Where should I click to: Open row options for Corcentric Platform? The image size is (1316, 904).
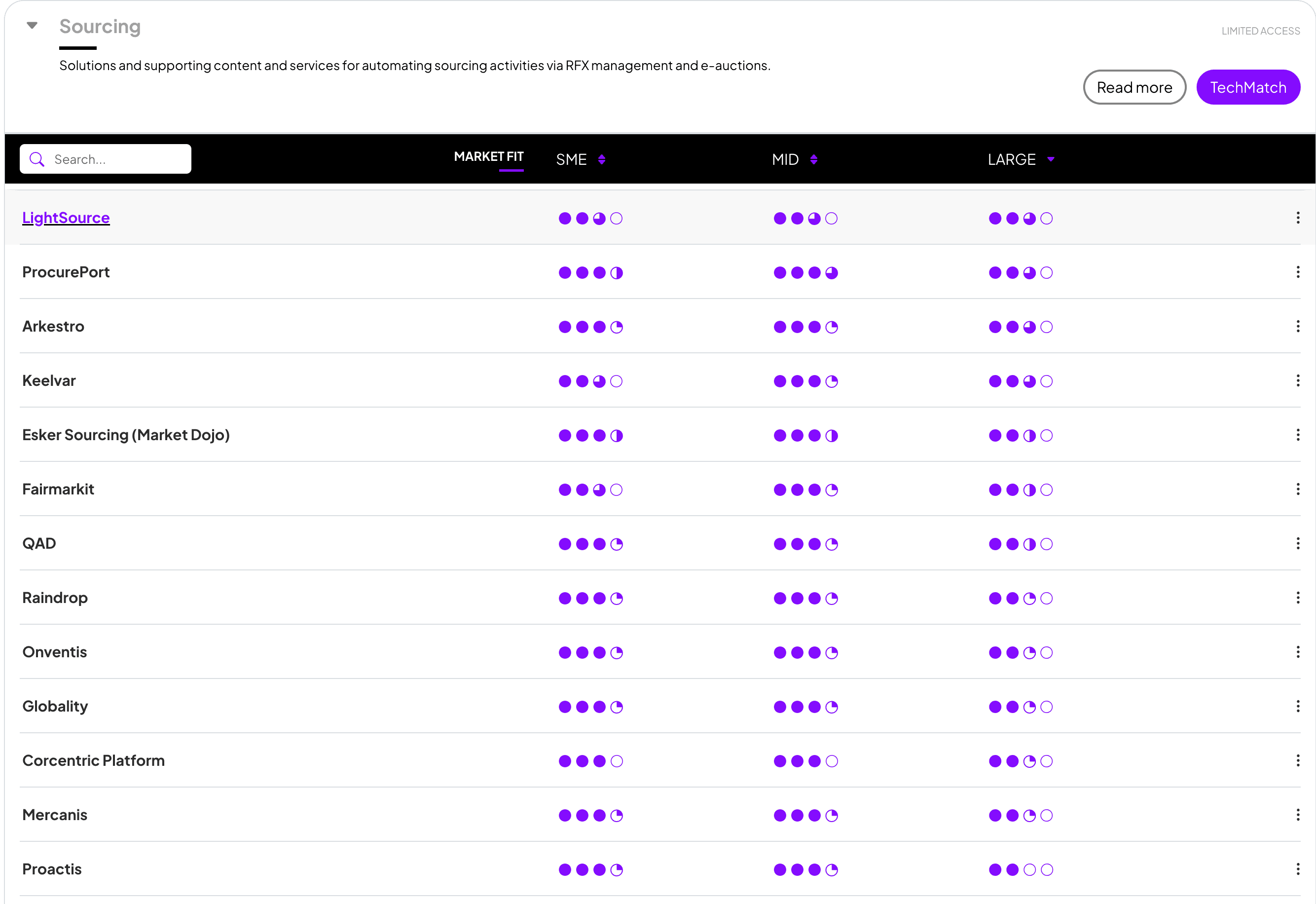tap(1297, 760)
